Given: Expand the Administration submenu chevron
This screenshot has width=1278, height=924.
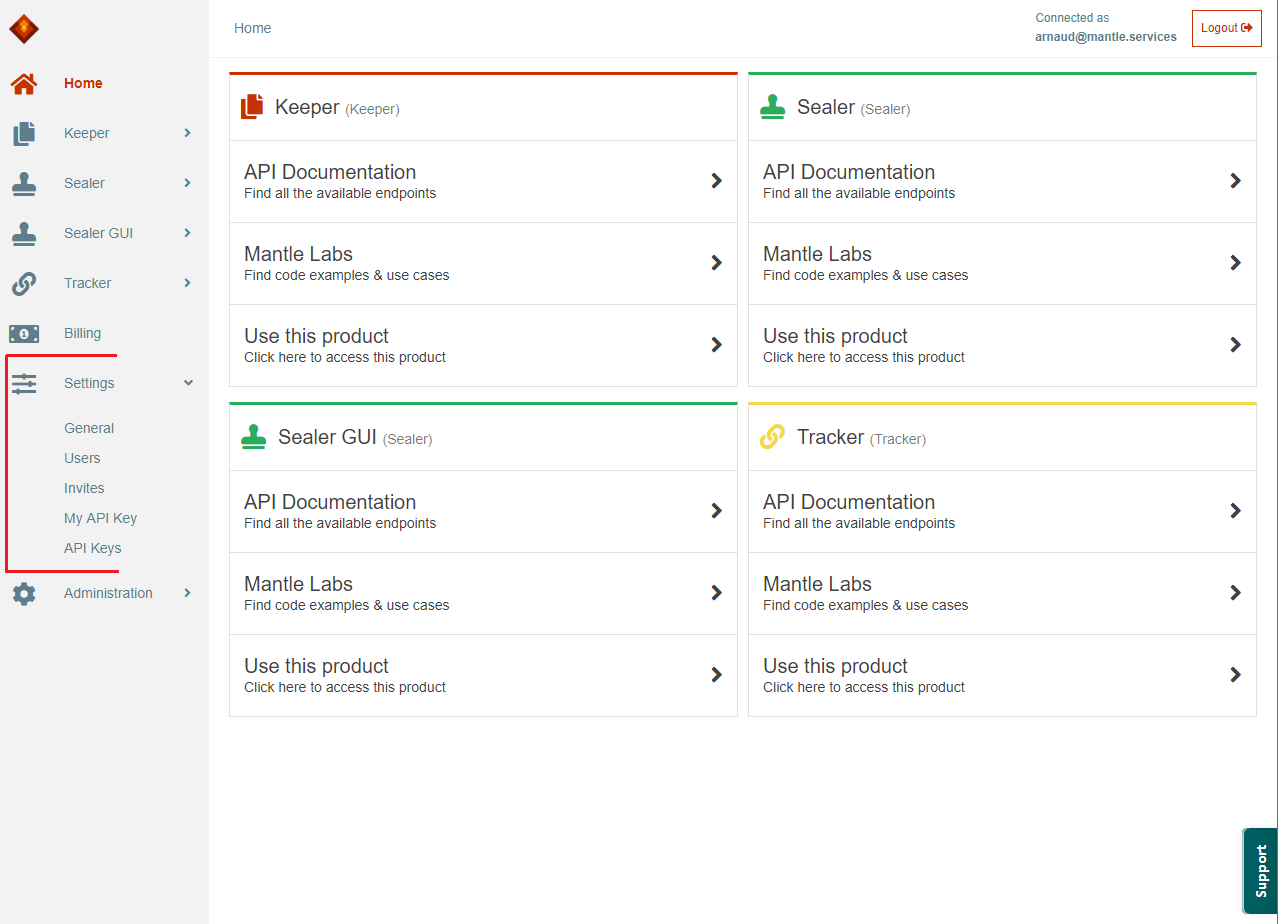Looking at the screenshot, I should [187, 593].
